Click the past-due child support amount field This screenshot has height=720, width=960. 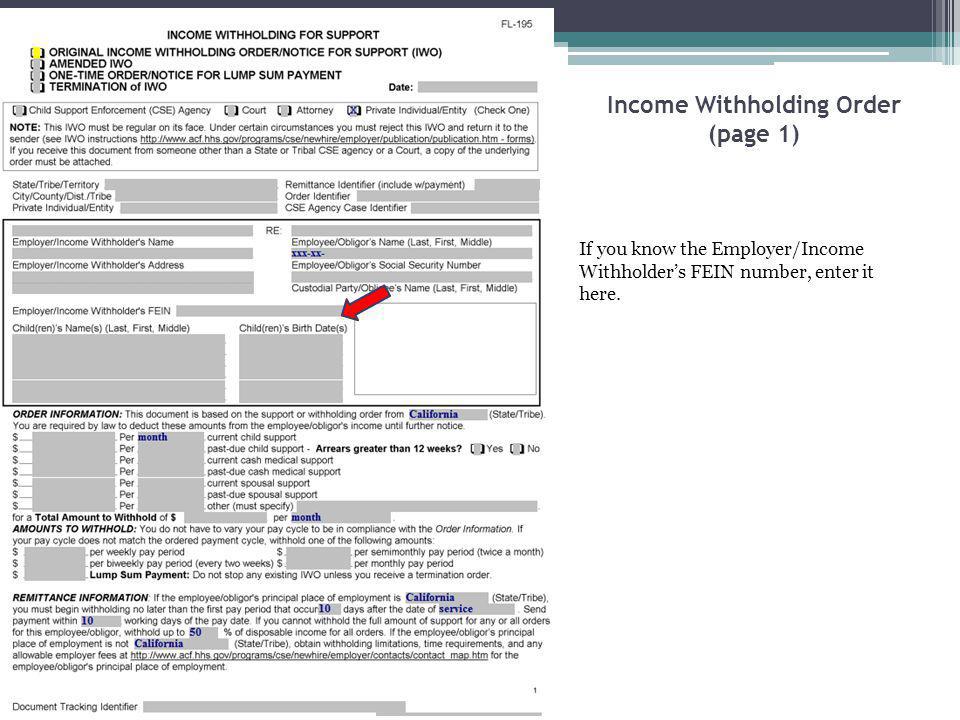click(x=73, y=449)
